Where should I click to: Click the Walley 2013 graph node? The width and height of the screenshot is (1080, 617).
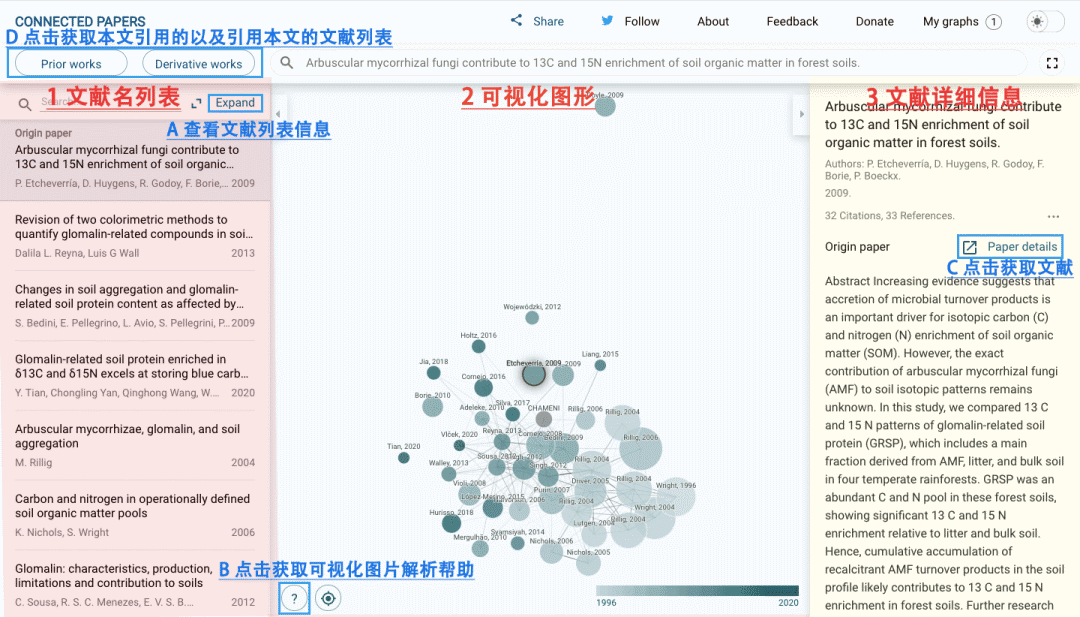click(x=448, y=474)
